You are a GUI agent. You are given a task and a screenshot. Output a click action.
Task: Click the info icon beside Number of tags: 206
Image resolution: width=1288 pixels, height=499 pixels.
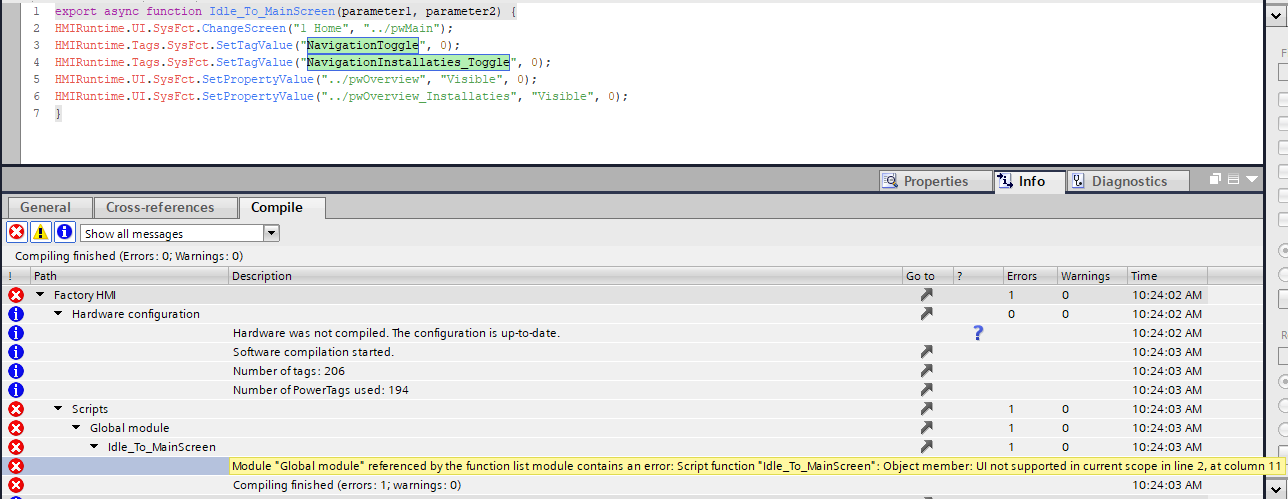16,371
